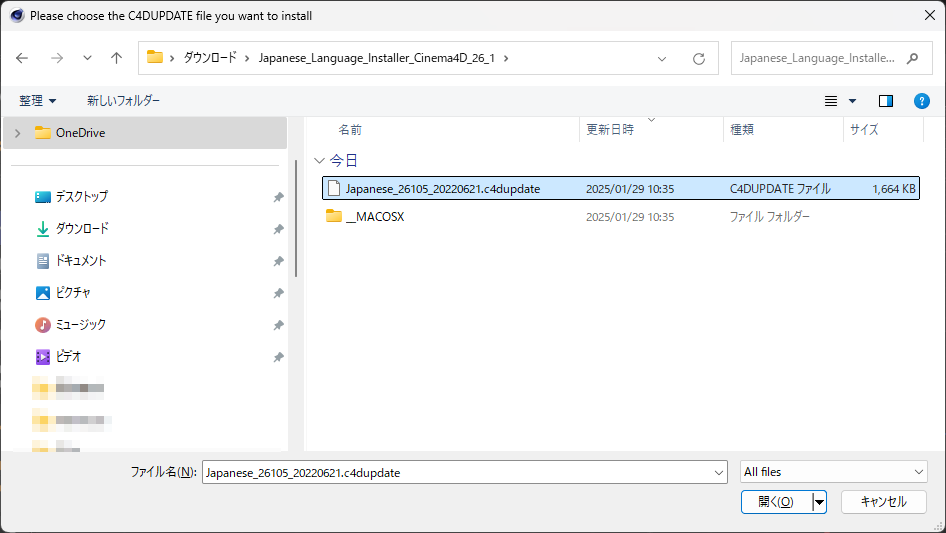Click the キャンセル button

point(884,502)
